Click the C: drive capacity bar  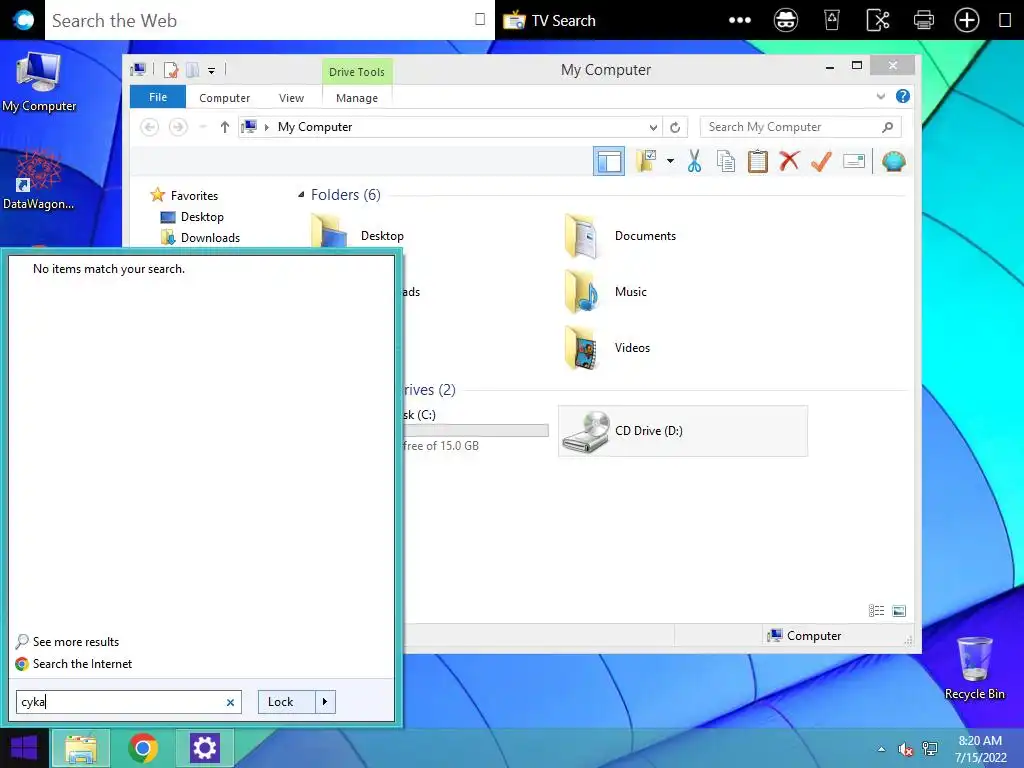click(x=476, y=430)
